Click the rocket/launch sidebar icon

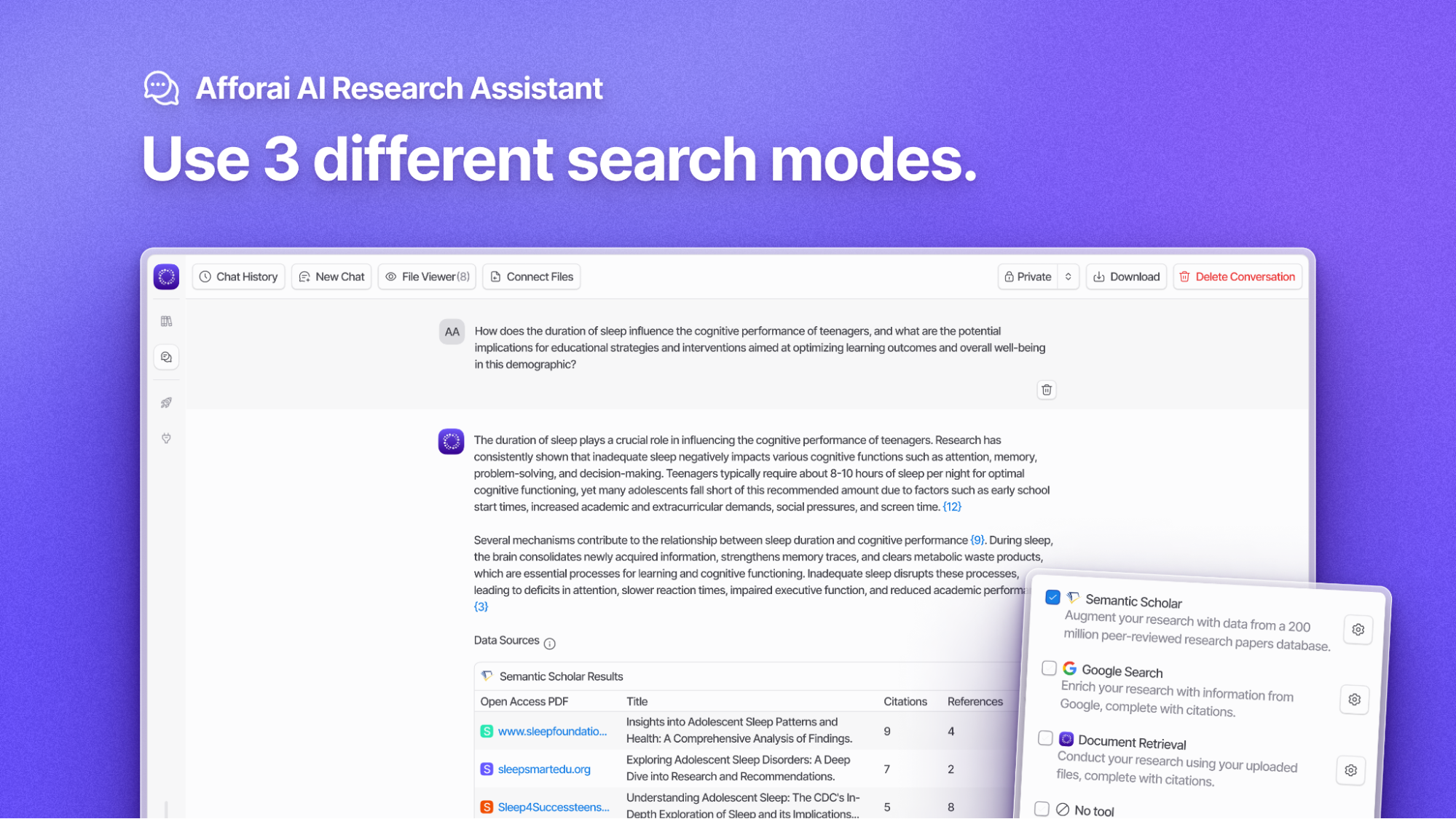point(167,402)
